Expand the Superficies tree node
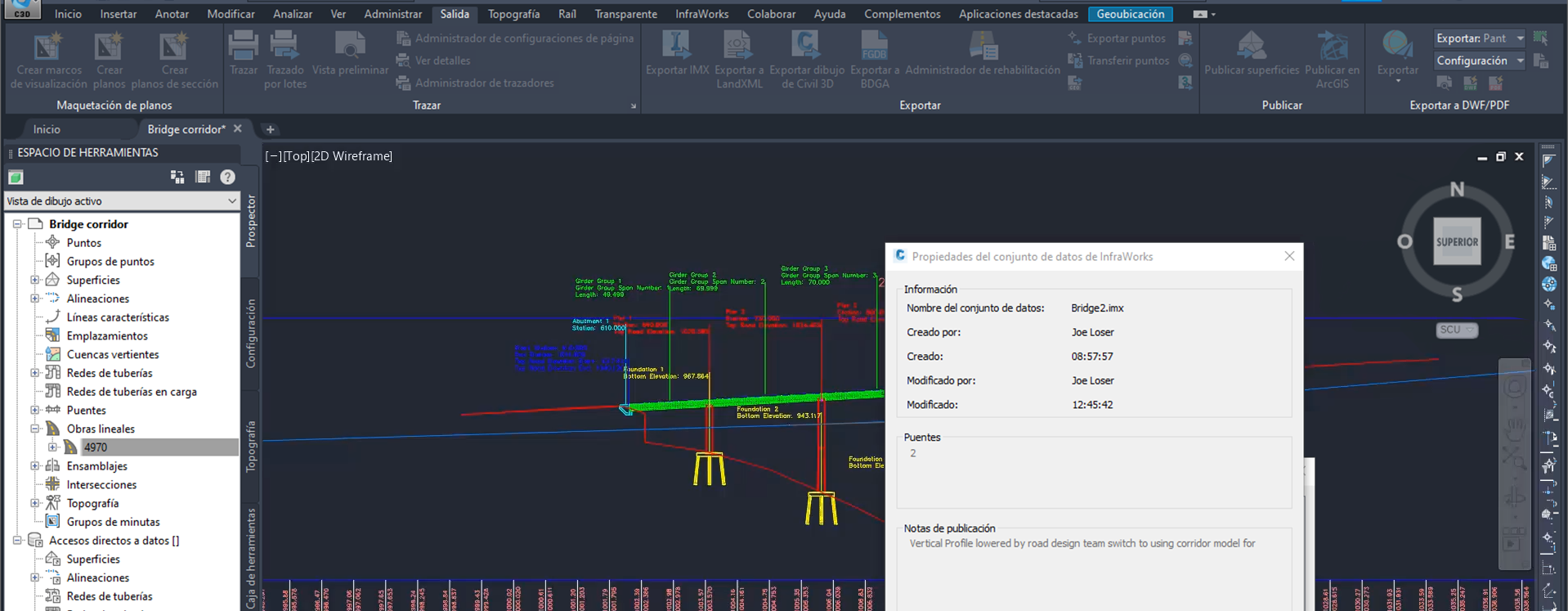 point(35,280)
